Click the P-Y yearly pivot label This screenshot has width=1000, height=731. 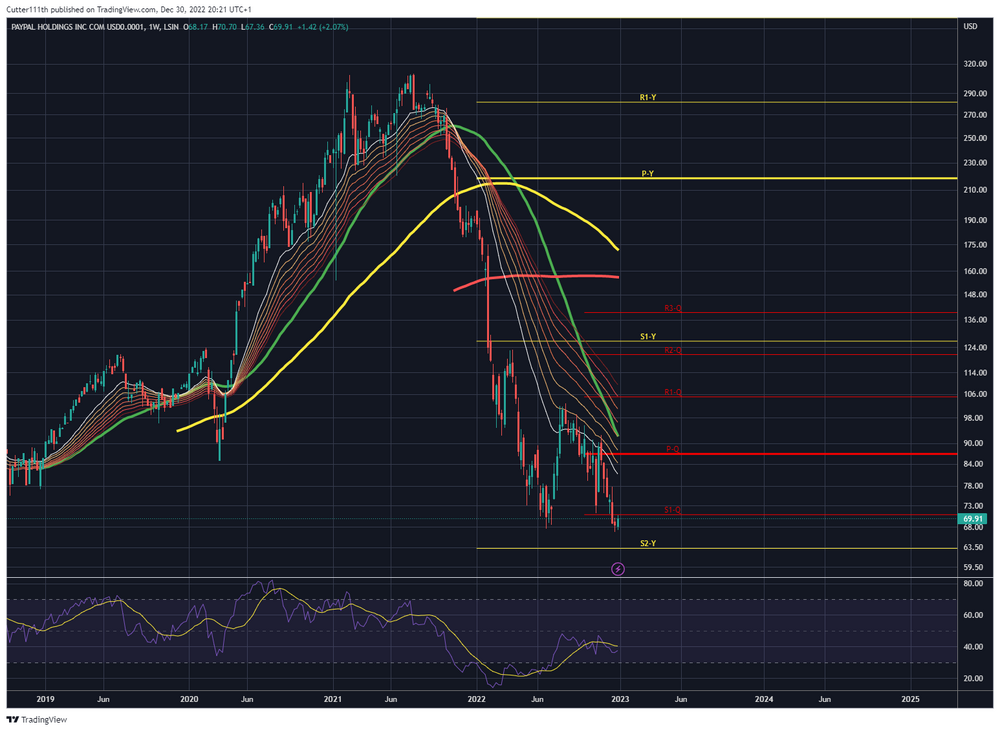647,174
